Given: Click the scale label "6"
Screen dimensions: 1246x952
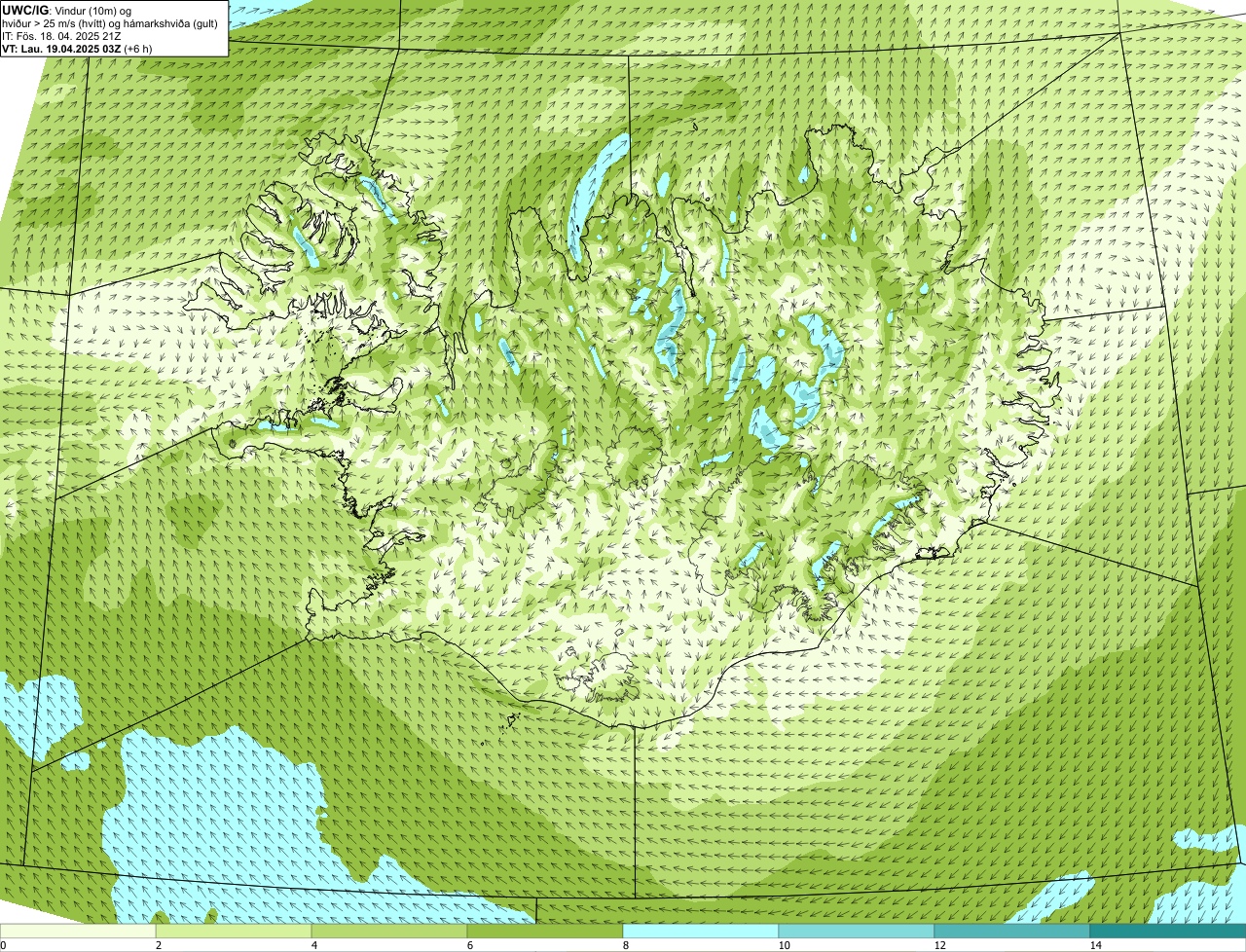Looking at the screenshot, I should pos(469,945).
